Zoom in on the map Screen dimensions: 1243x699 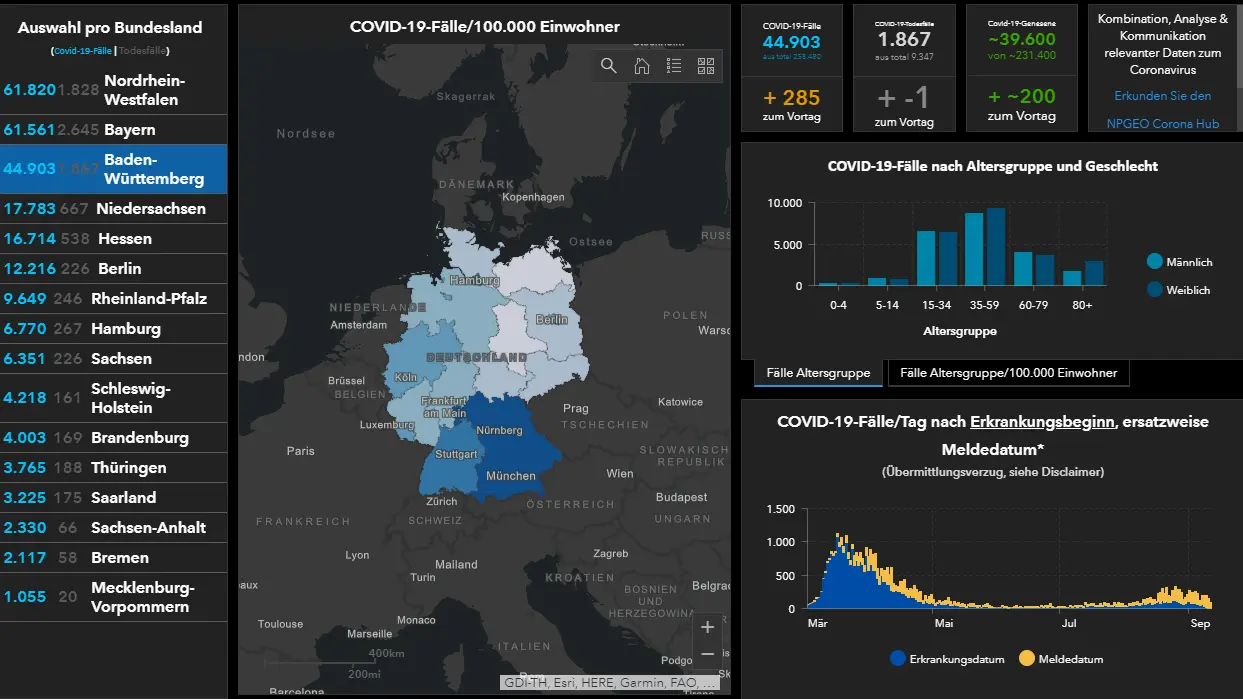(x=707, y=628)
